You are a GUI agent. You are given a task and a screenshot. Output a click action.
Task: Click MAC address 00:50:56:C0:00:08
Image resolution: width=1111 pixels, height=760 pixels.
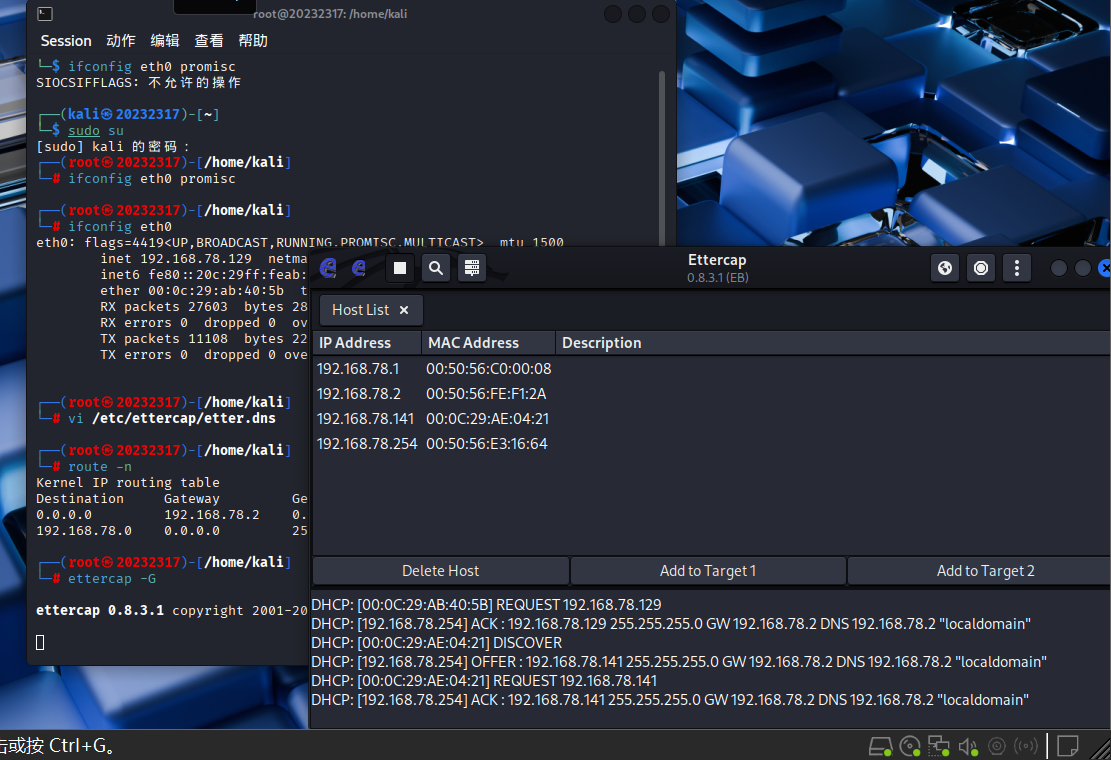pos(489,369)
